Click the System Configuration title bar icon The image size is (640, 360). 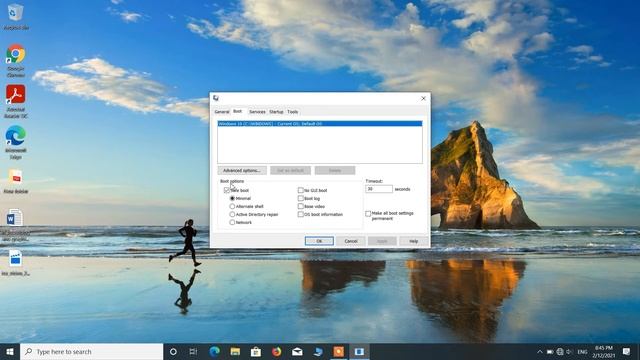point(216,98)
